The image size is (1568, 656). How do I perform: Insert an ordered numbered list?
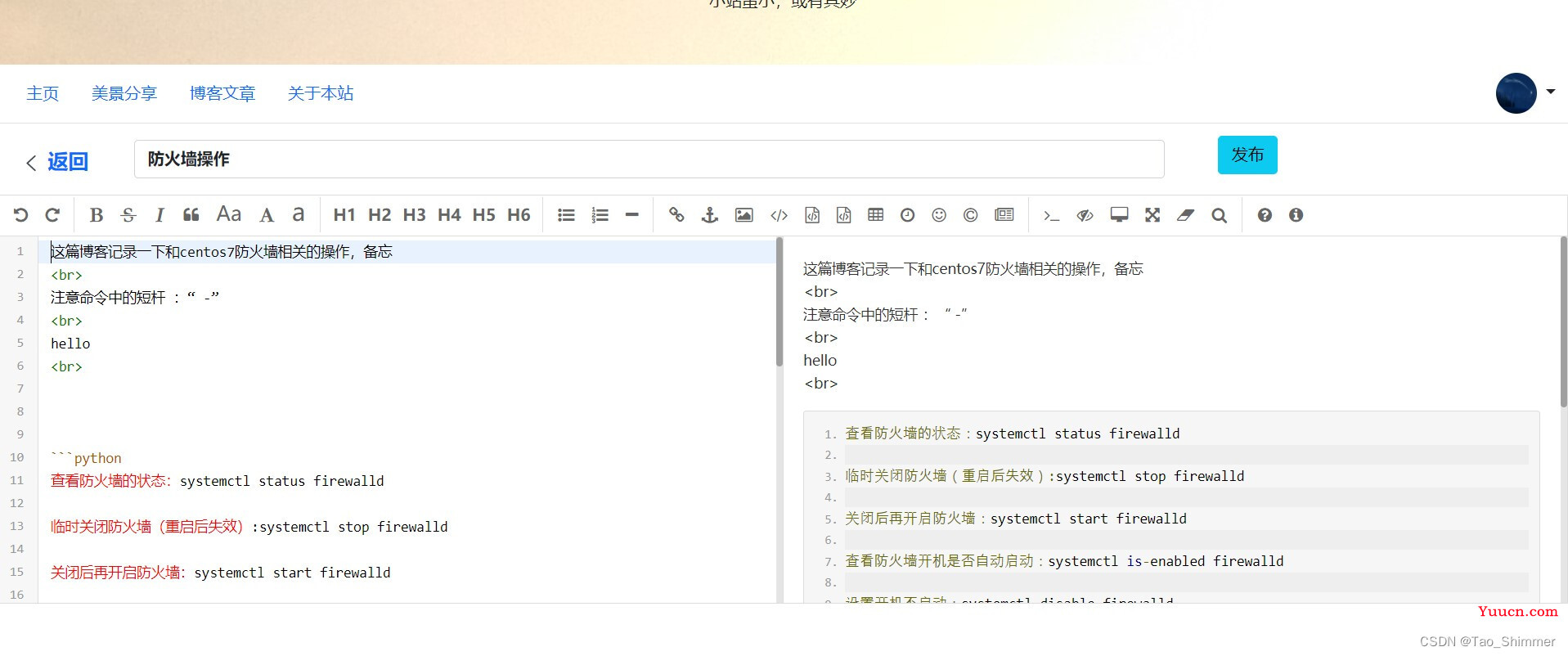(600, 215)
